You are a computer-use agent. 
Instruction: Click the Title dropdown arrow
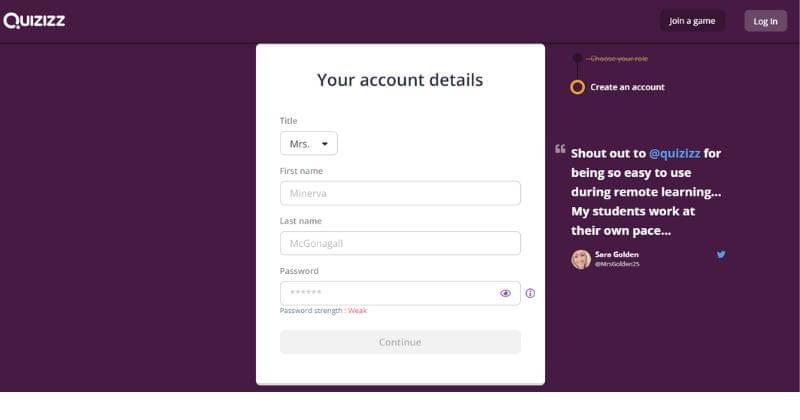click(325, 144)
